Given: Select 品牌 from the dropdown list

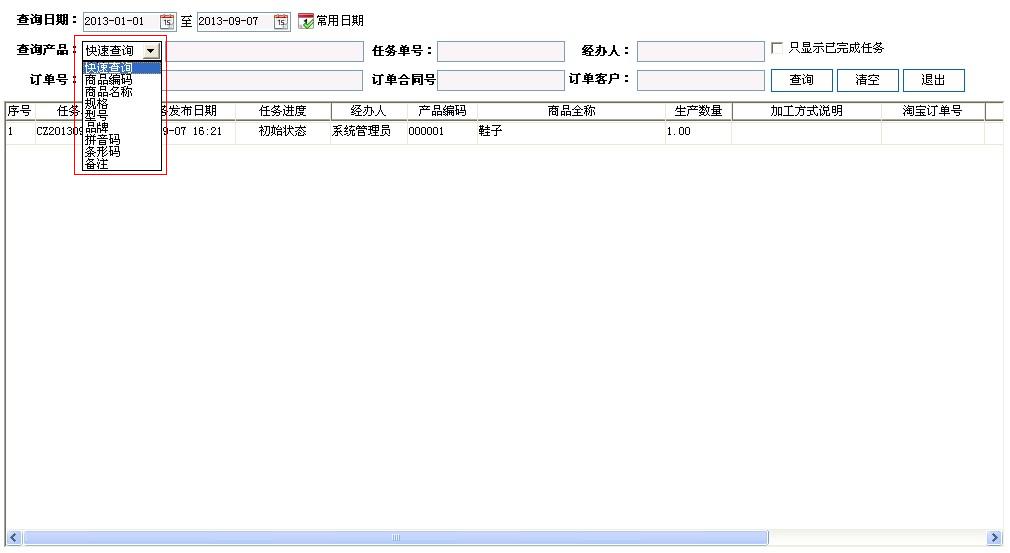Looking at the screenshot, I should click(122, 127).
